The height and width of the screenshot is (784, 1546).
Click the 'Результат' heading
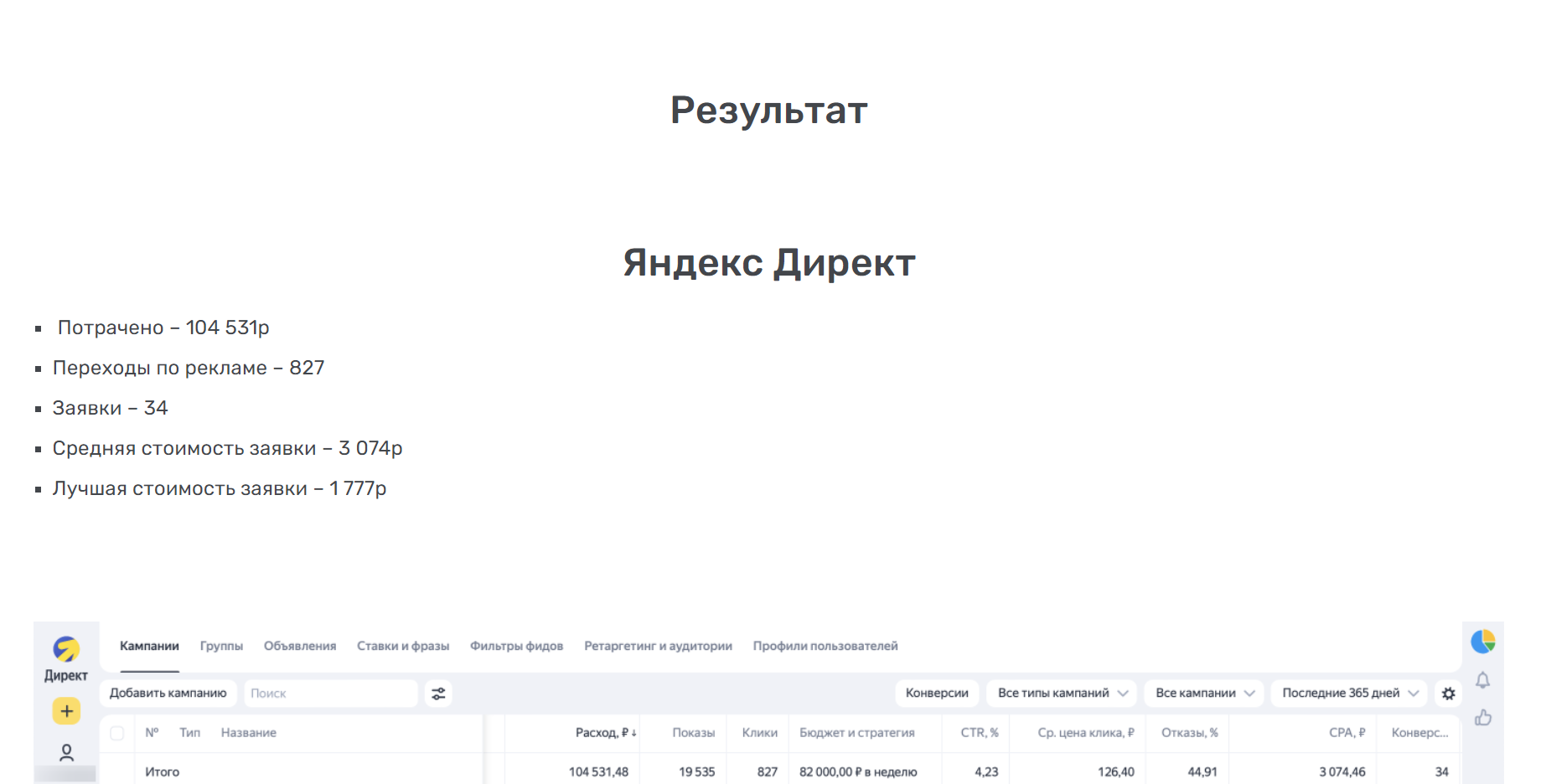[x=769, y=111]
